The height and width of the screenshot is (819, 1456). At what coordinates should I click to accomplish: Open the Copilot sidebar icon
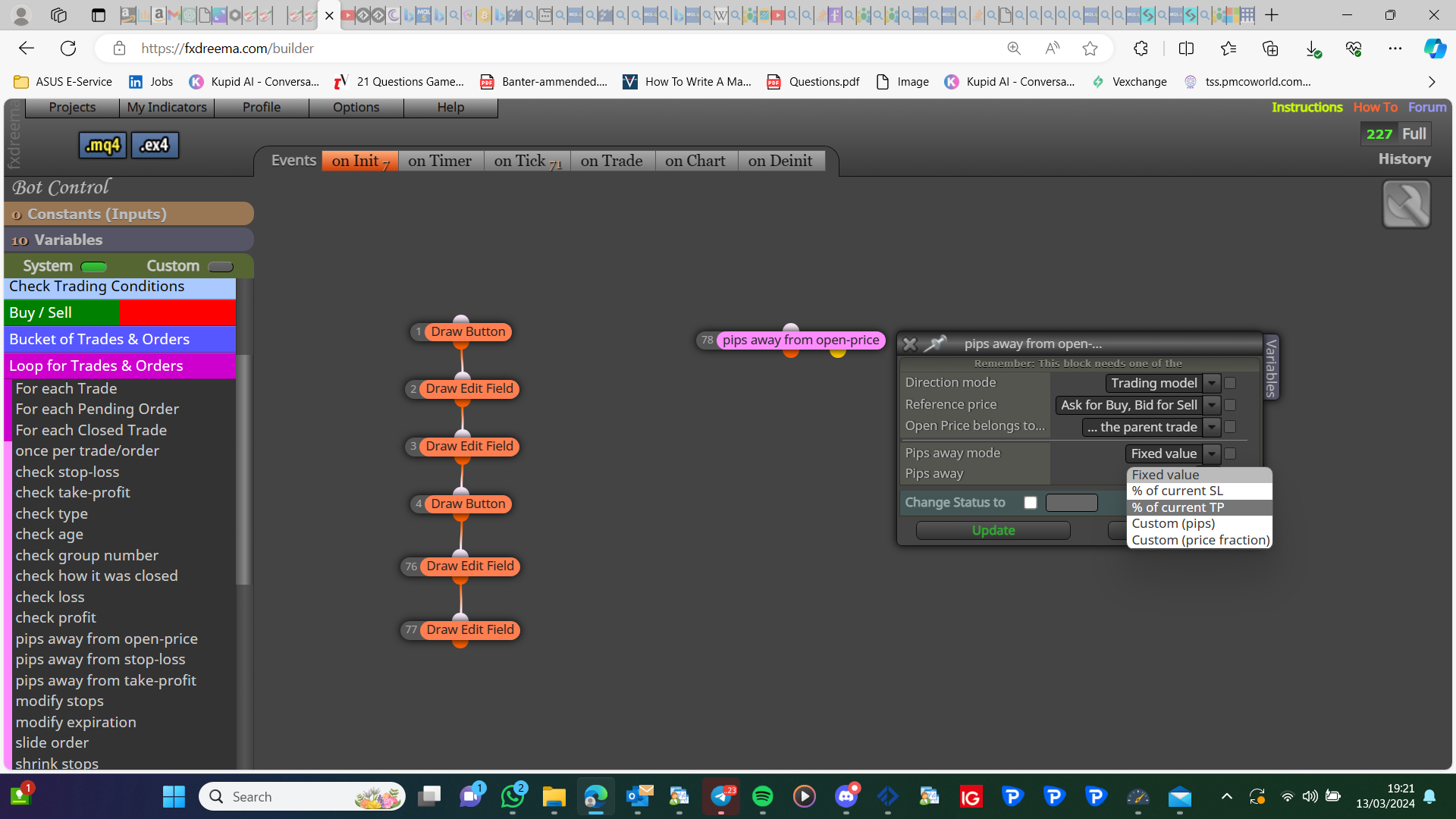1435,49
